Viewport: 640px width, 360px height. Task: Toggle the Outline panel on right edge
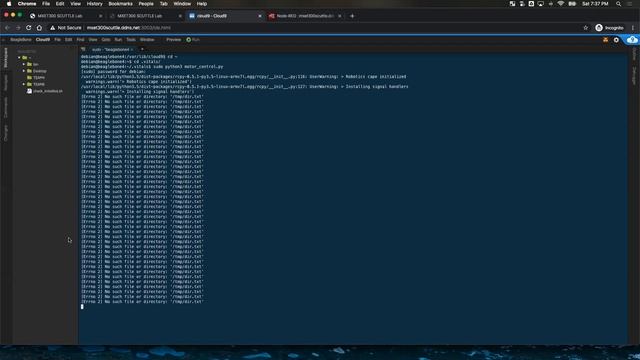[x=634, y=53]
